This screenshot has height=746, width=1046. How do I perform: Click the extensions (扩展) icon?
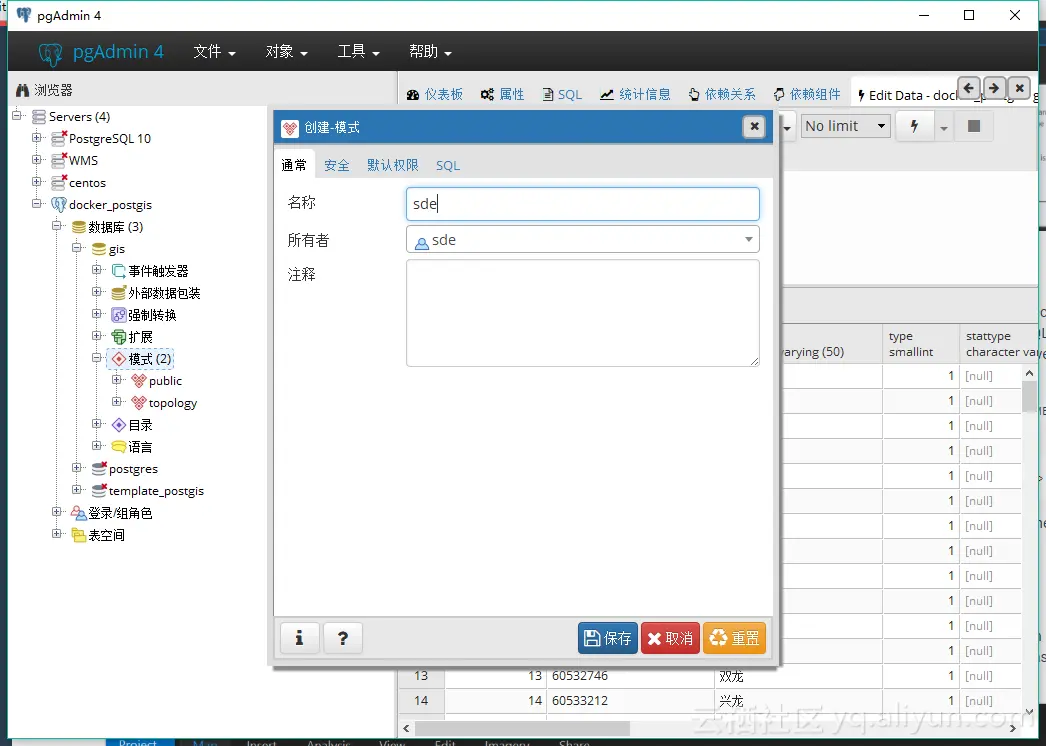pos(119,337)
